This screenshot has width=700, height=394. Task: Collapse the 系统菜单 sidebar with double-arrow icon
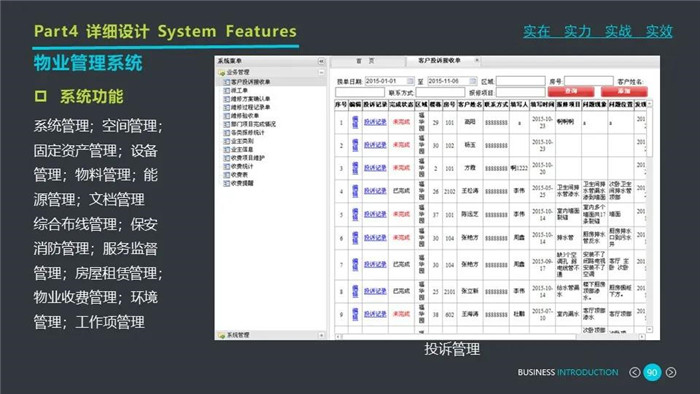[x=321, y=61]
